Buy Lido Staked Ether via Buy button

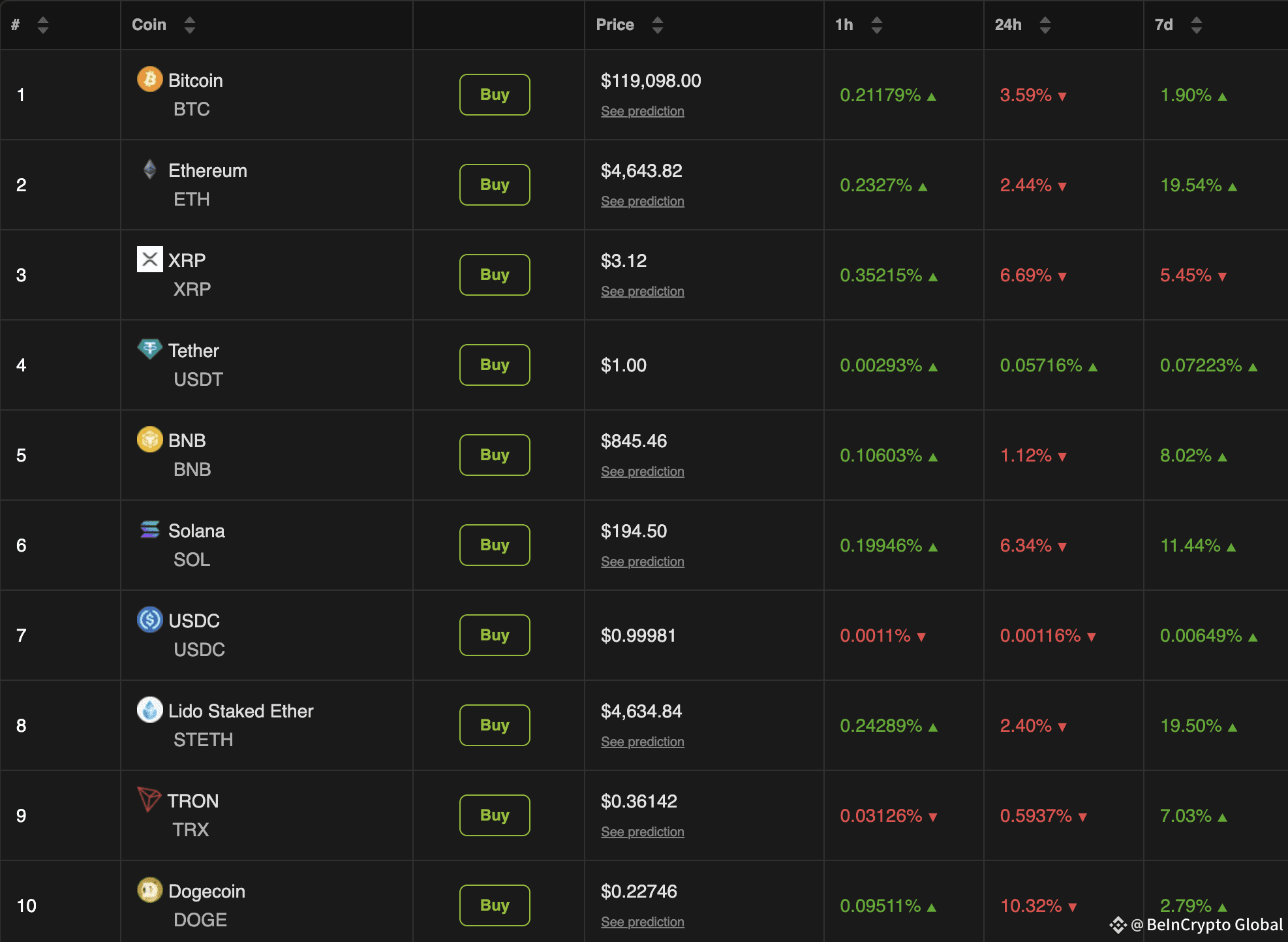tap(495, 725)
